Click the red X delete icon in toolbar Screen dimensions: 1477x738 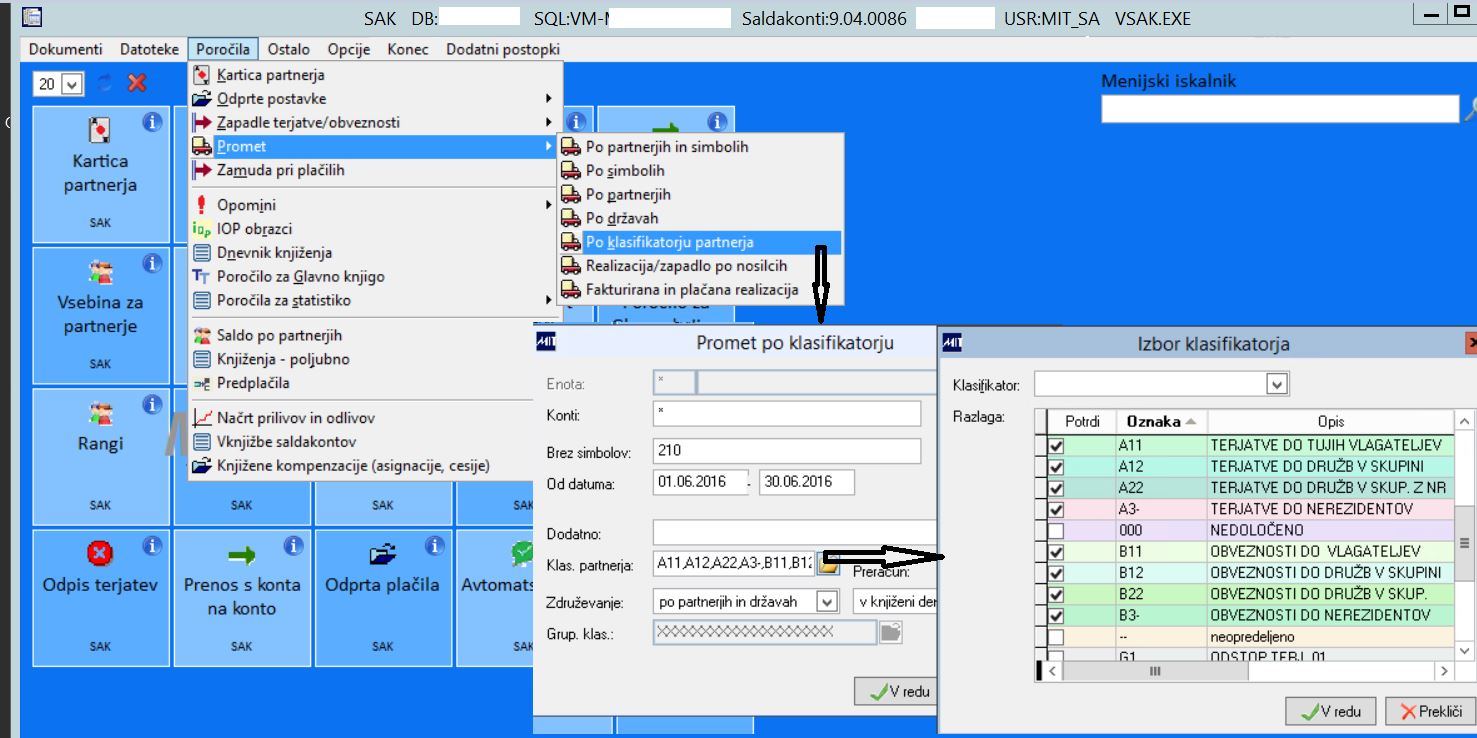[137, 84]
